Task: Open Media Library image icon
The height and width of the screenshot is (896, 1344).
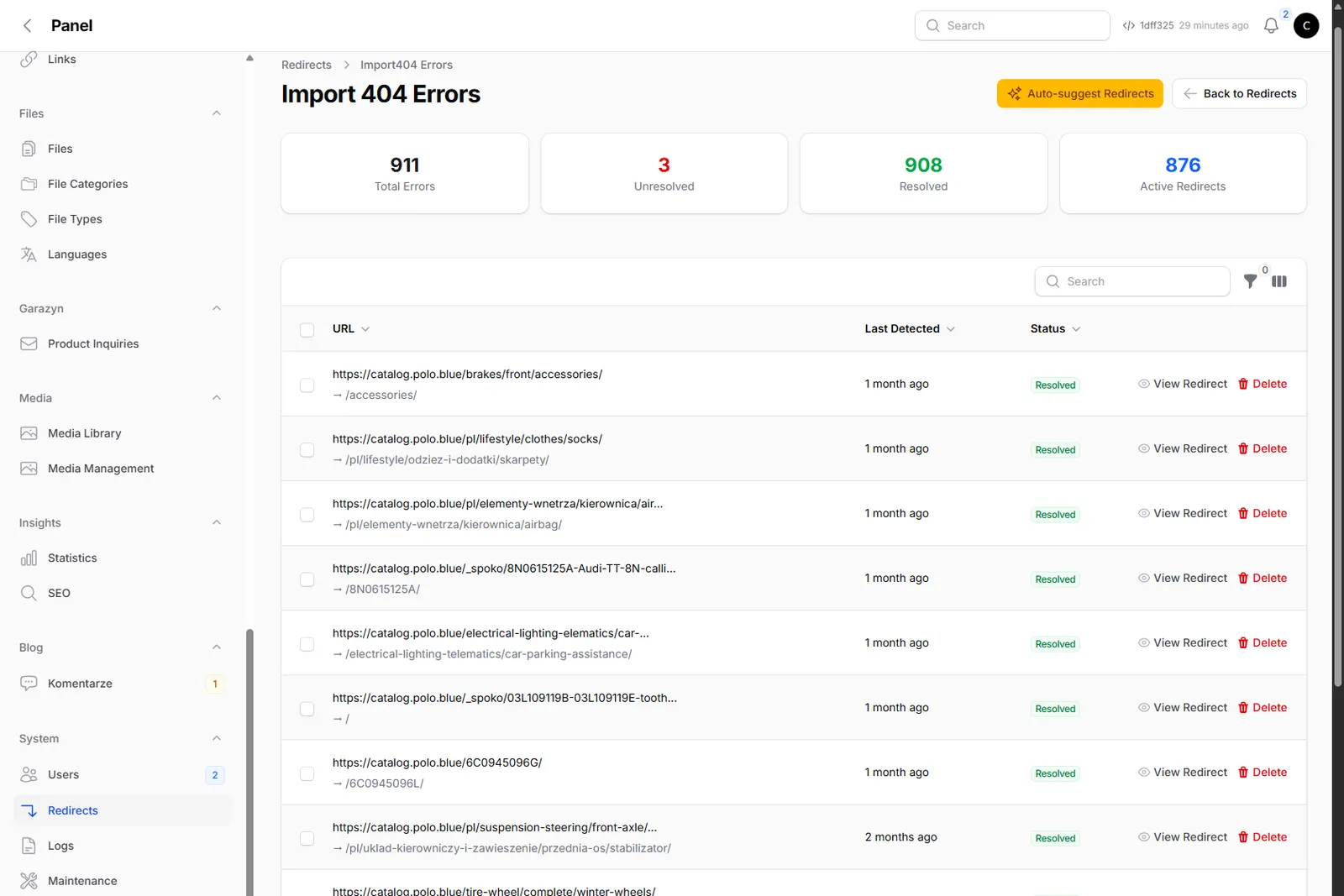Action: coord(29,433)
